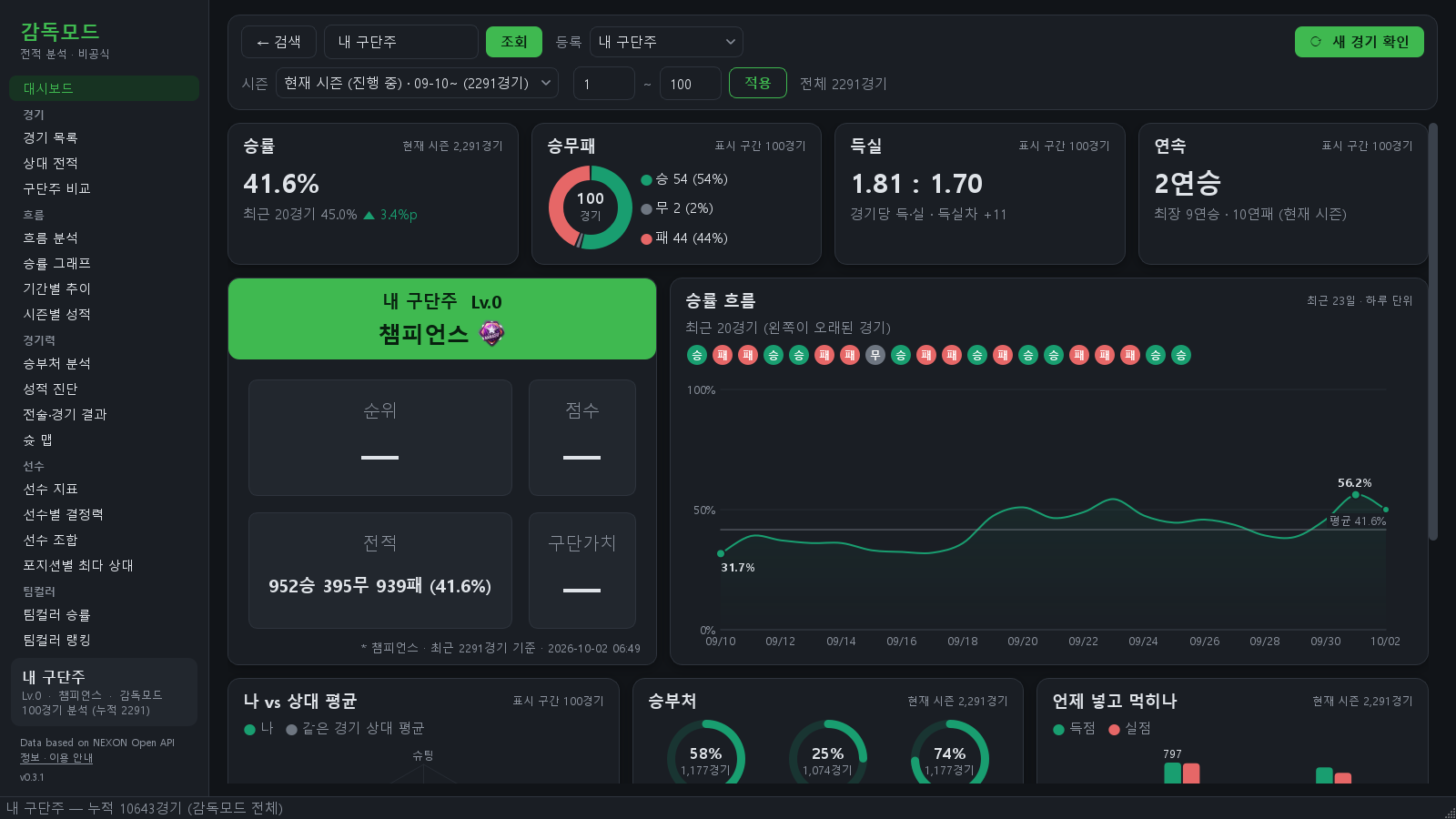Screen dimensions: 1456x819
Task: Open 흐름 분석 in sidebar
Action: click(104, 238)
